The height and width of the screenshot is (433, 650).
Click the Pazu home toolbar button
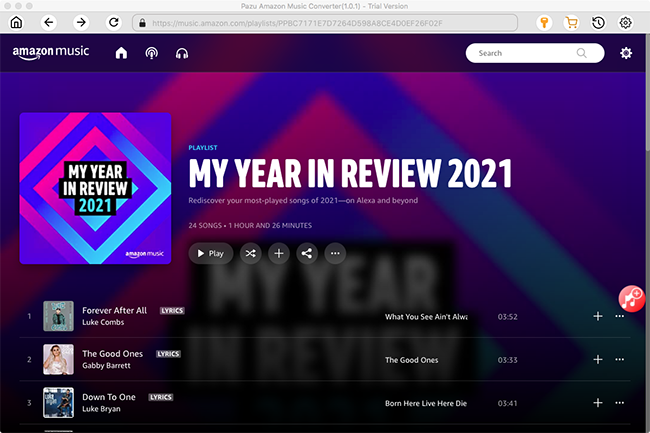16,22
